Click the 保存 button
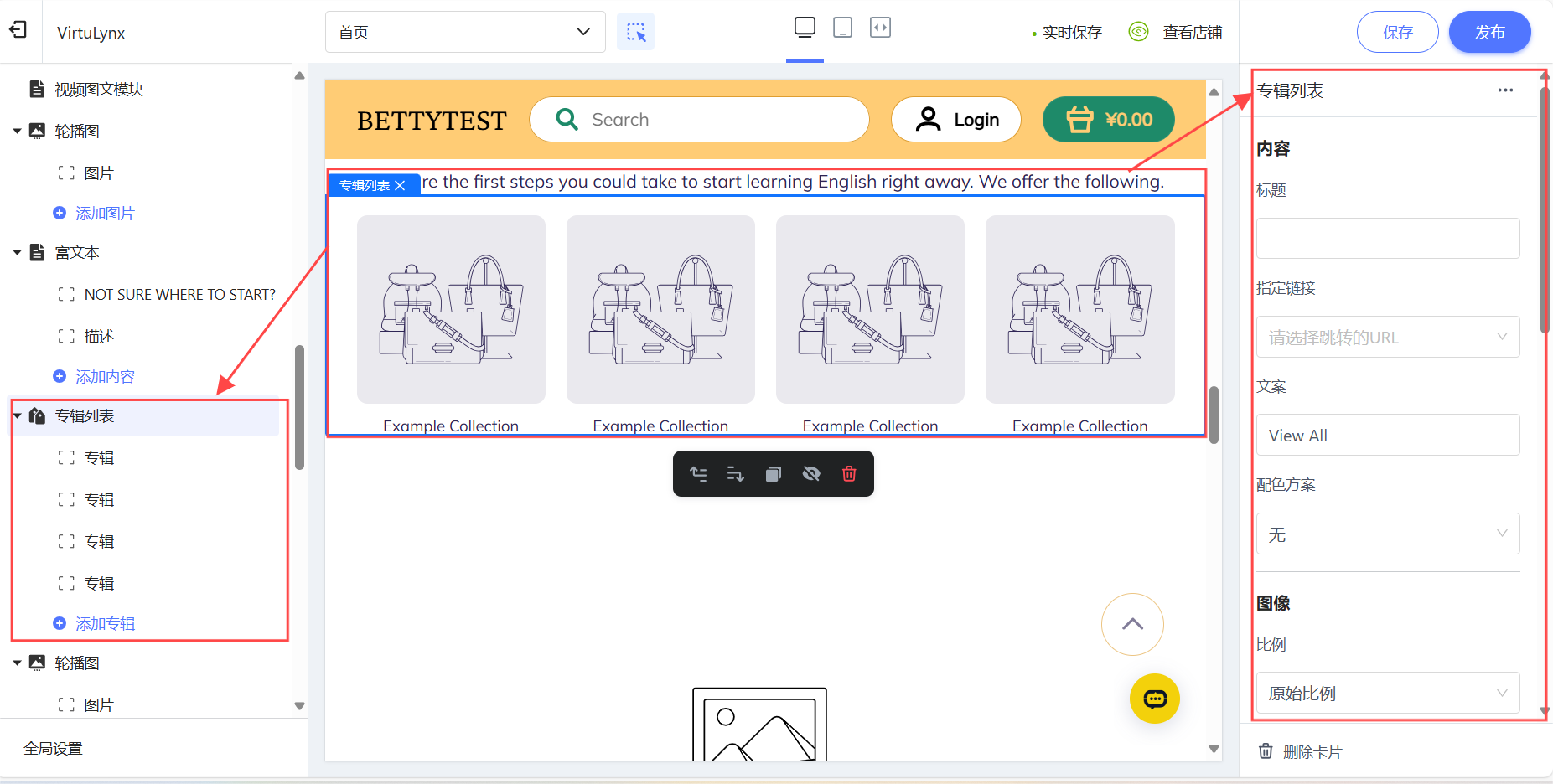The height and width of the screenshot is (784, 1553). tap(1397, 33)
